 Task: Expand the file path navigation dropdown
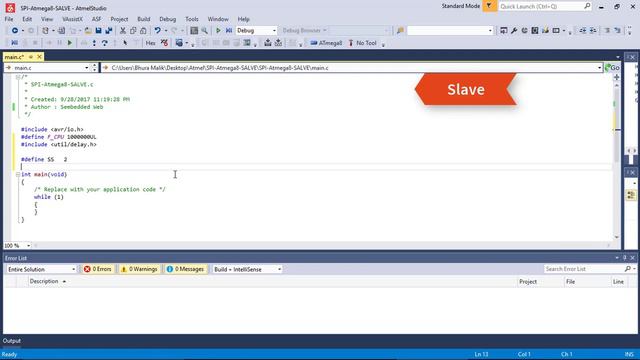599,68
